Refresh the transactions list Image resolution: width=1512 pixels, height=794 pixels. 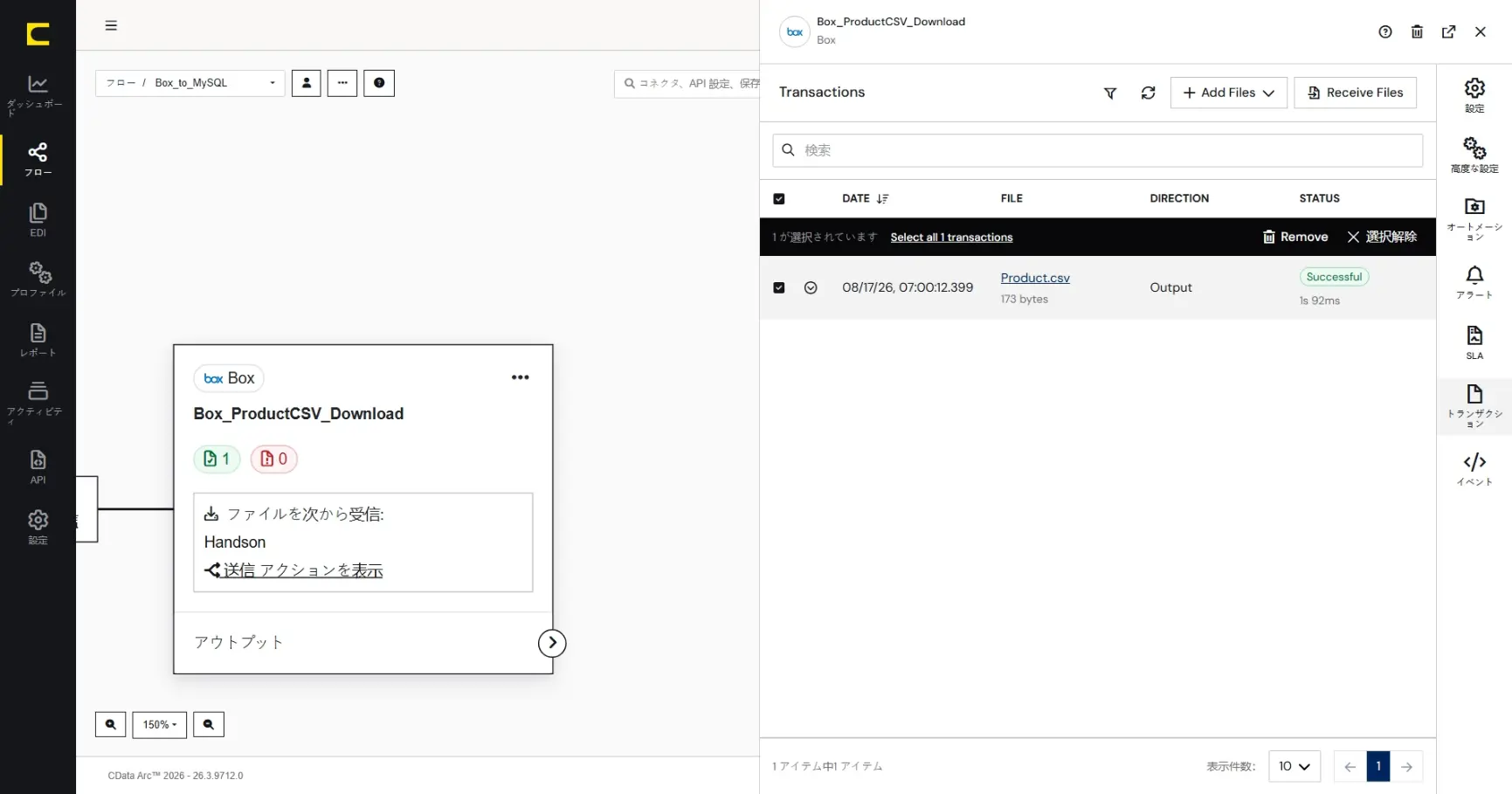[1149, 93]
